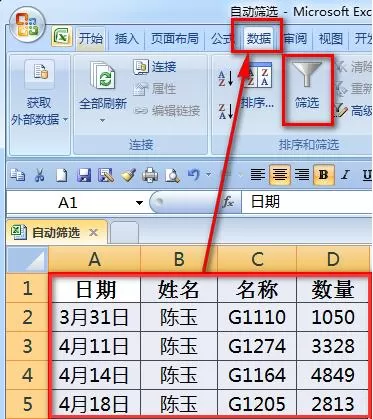The width and height of the screenshot is (373, 419).
Task: Toggle italic formatting
Action: [x=346, y=174]
